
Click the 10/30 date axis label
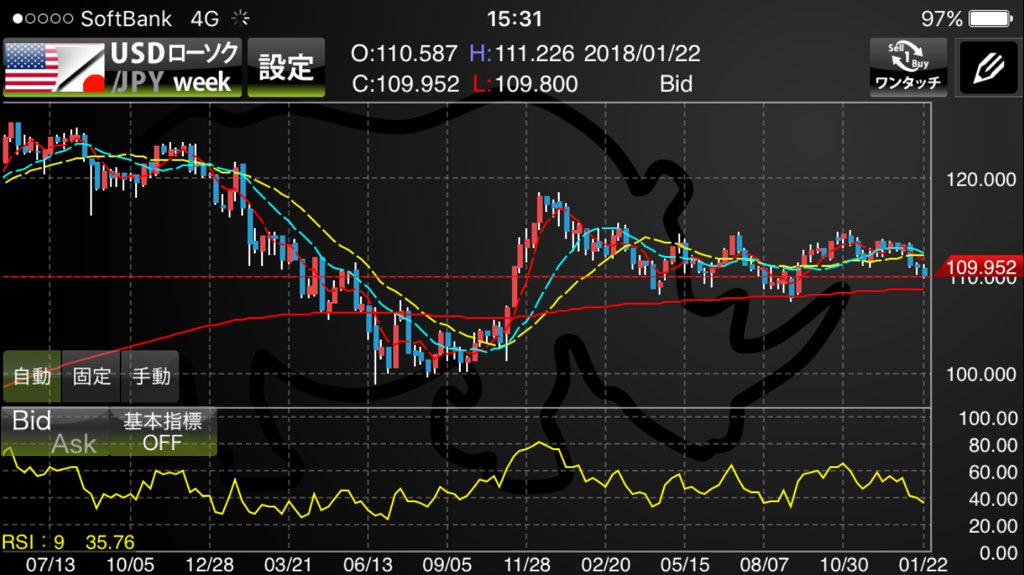tap(844, 565)
